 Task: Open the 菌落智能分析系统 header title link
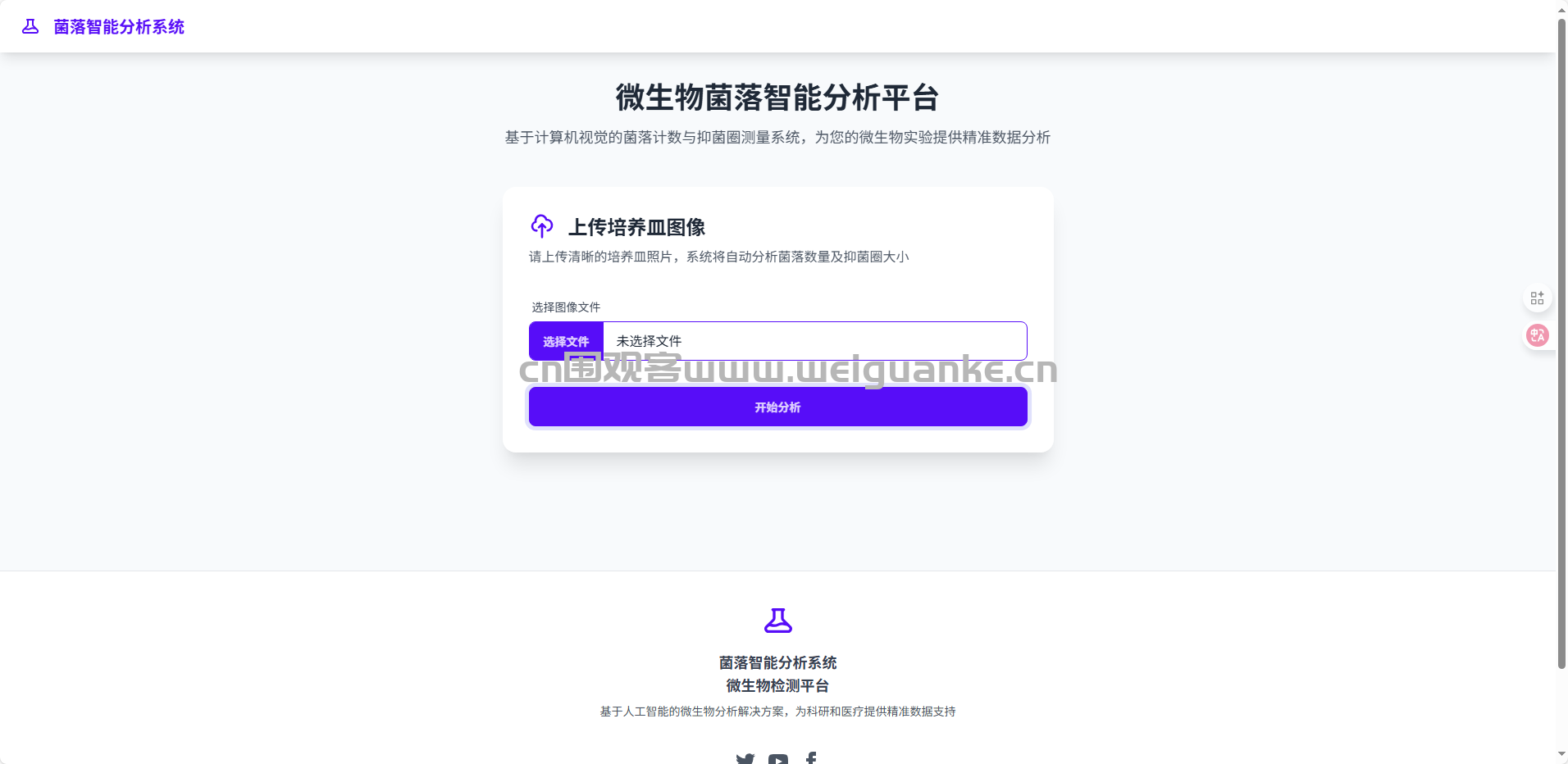(119, 27)
